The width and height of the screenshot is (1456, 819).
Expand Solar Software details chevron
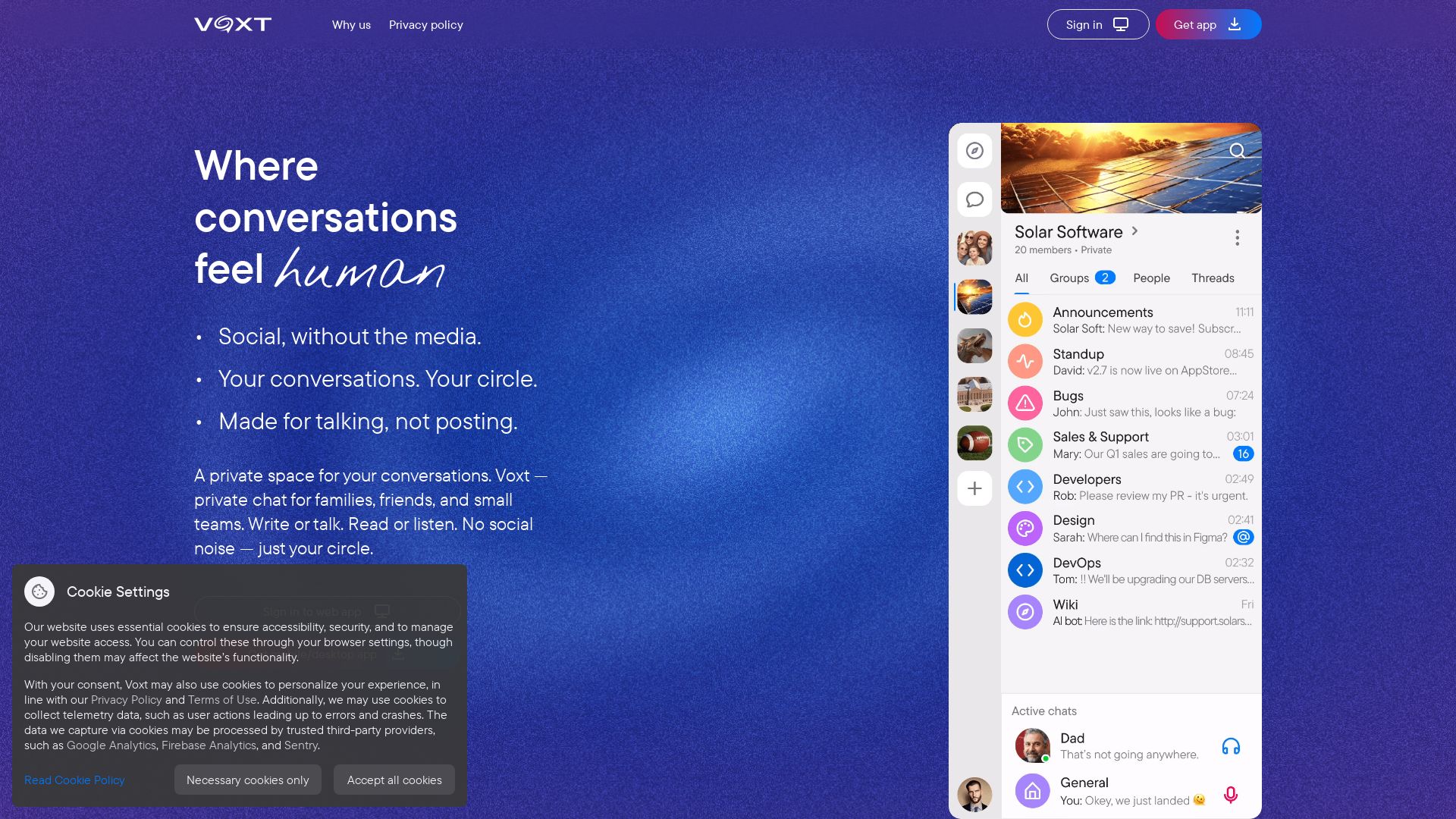1134,231
